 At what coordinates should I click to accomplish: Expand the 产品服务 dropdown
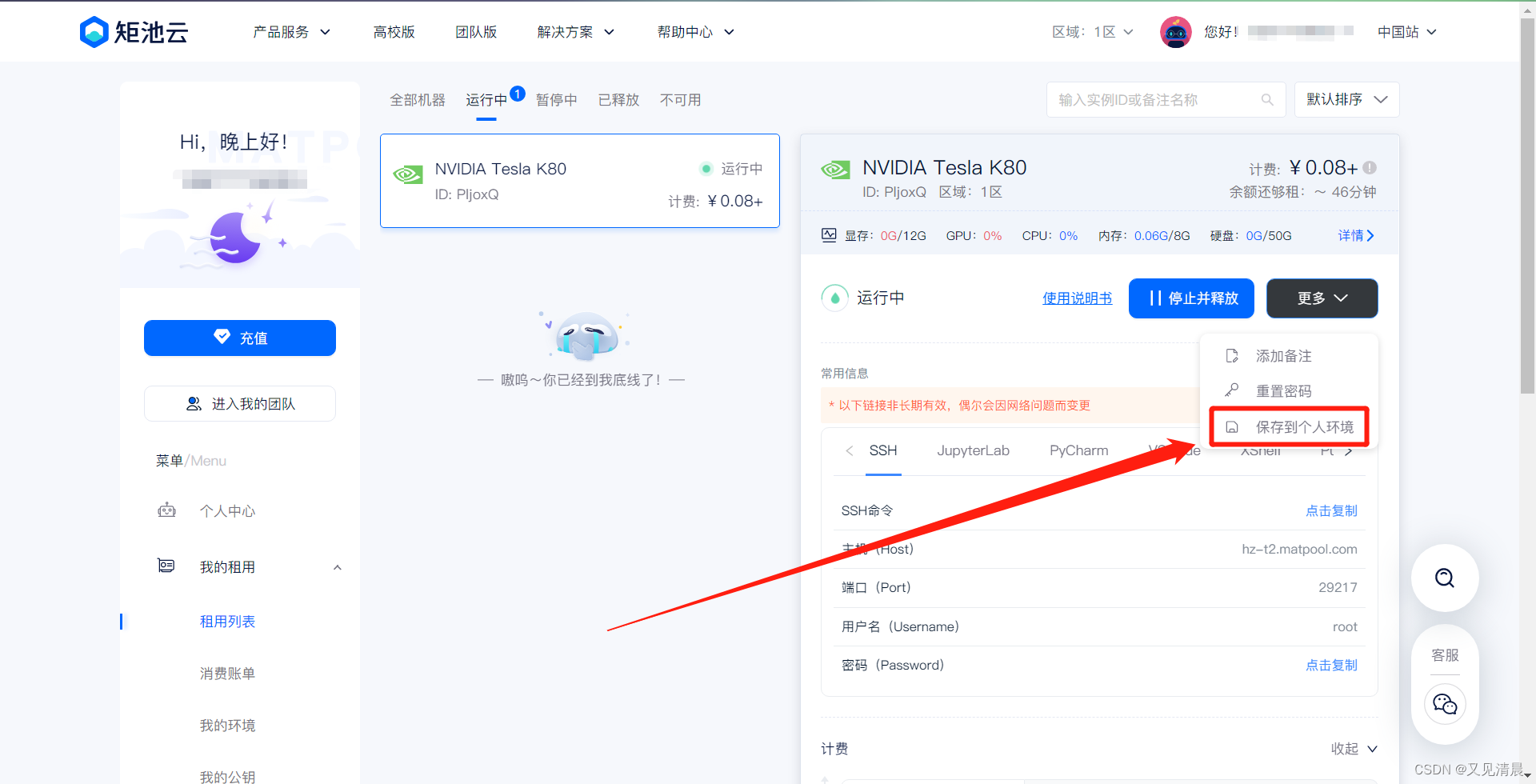(292, 32)
